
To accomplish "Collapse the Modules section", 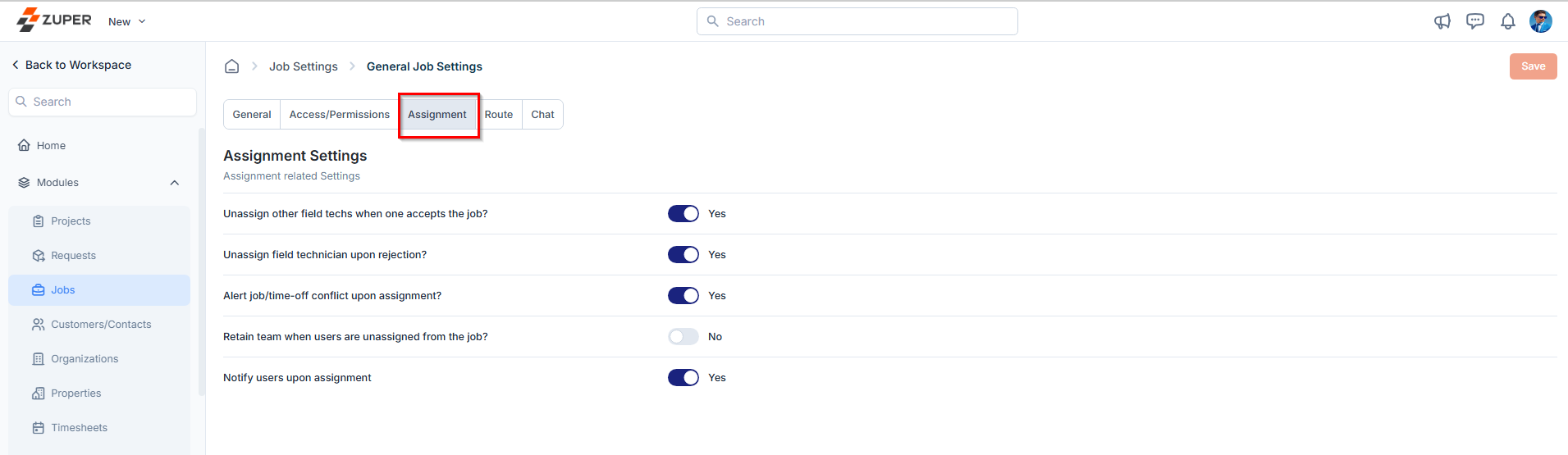I will [174, 183].
